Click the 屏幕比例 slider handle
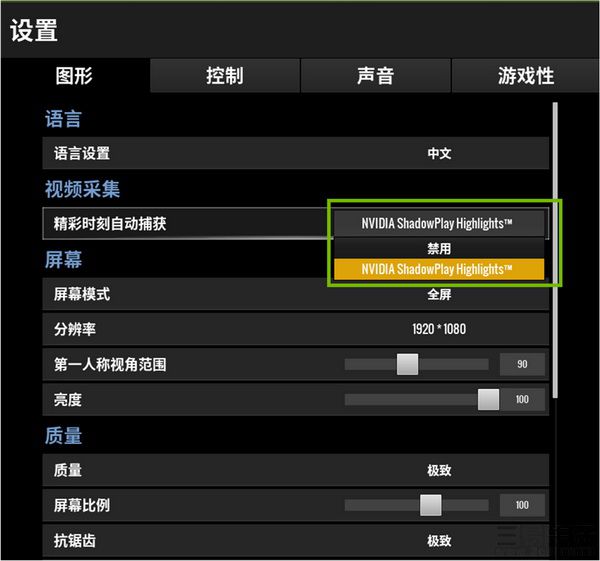This screenshot has height=561, width=600. click(x=430, y=505)
